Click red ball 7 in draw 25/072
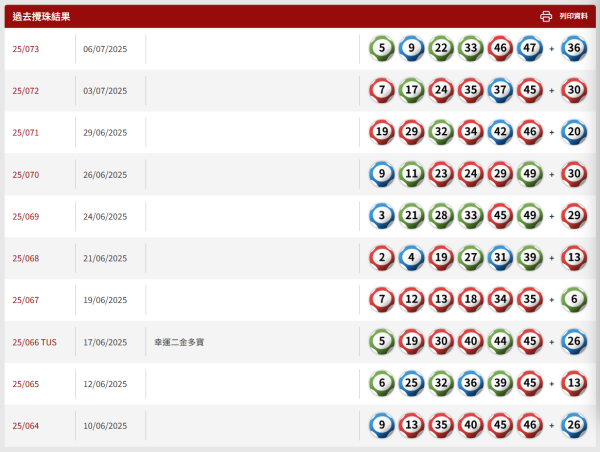Image resolution: width=600 pixels, height=452 pixels. click(382, 90)
